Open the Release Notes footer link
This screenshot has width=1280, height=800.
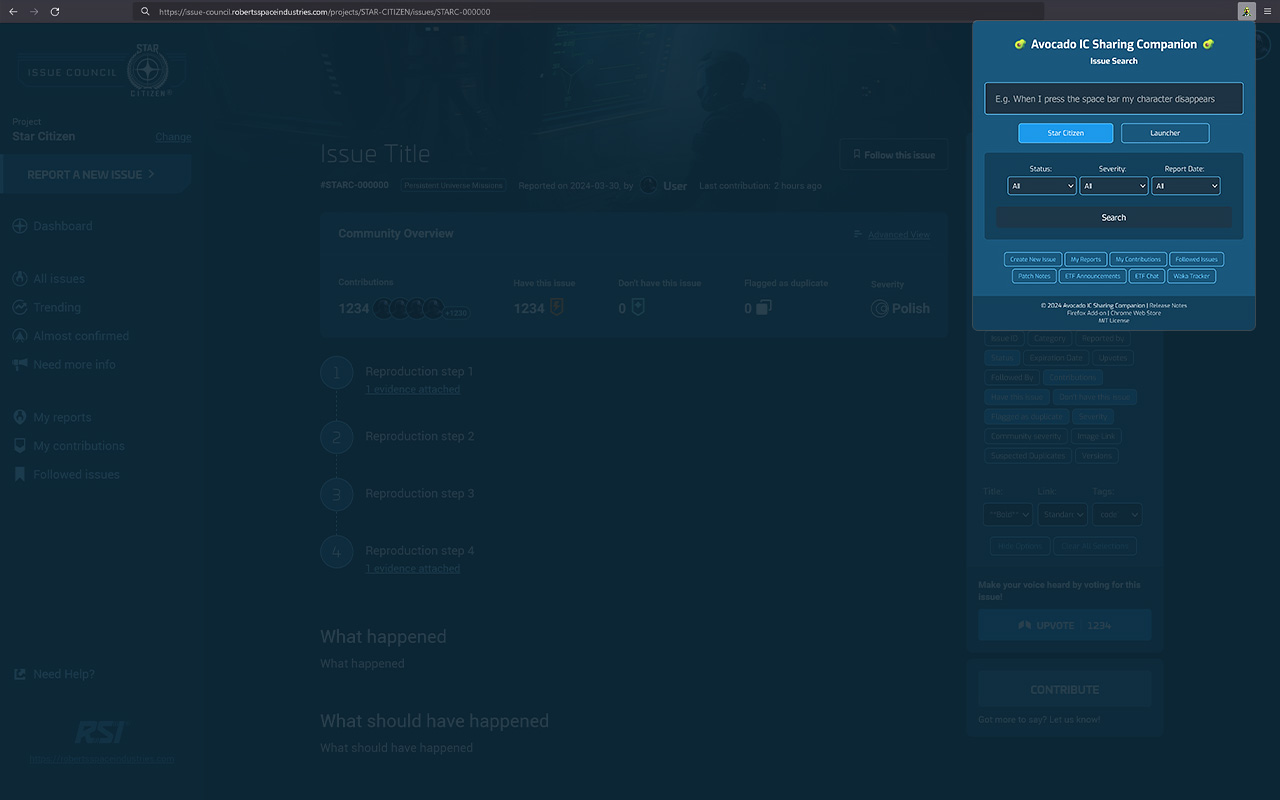pos(1168,305)
